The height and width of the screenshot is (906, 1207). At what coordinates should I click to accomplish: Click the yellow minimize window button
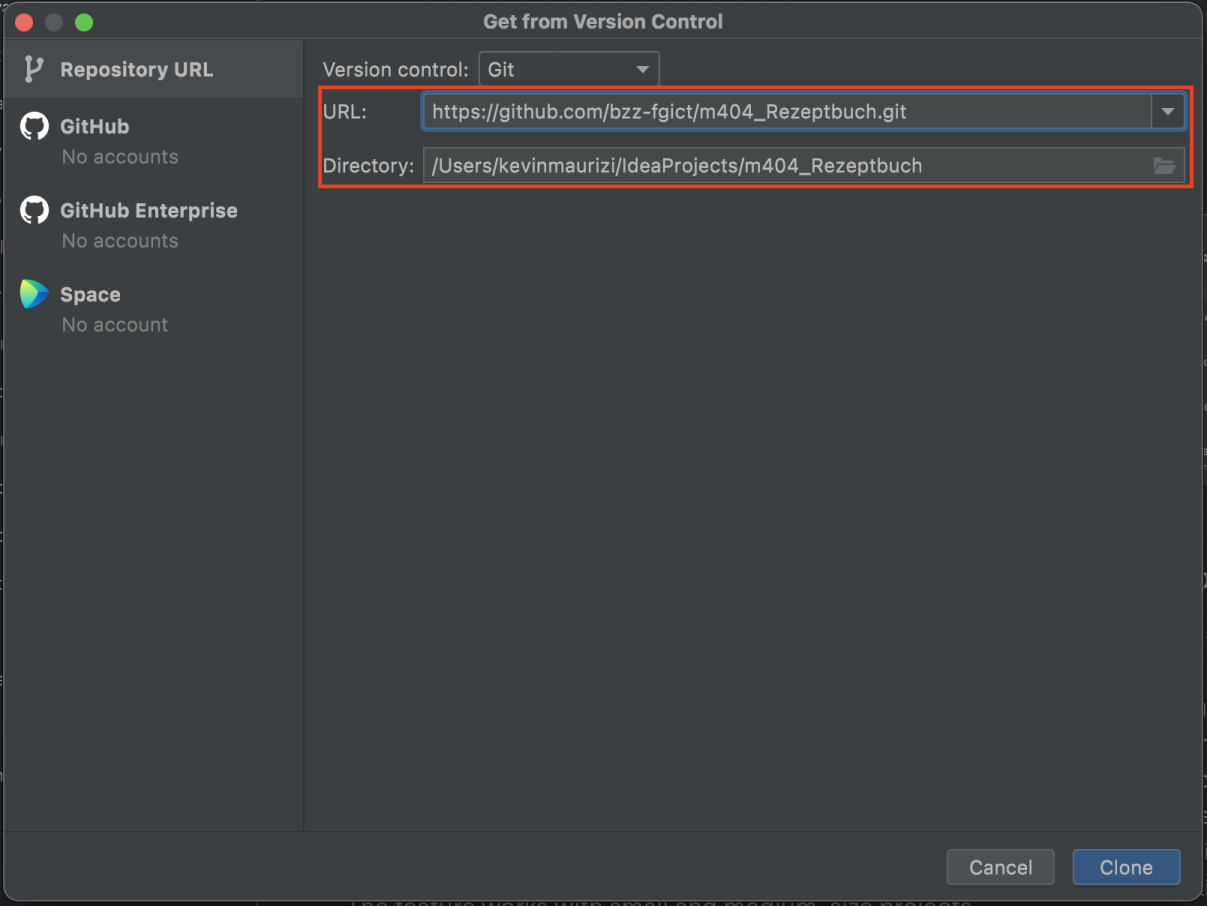[x=54, y=22]
